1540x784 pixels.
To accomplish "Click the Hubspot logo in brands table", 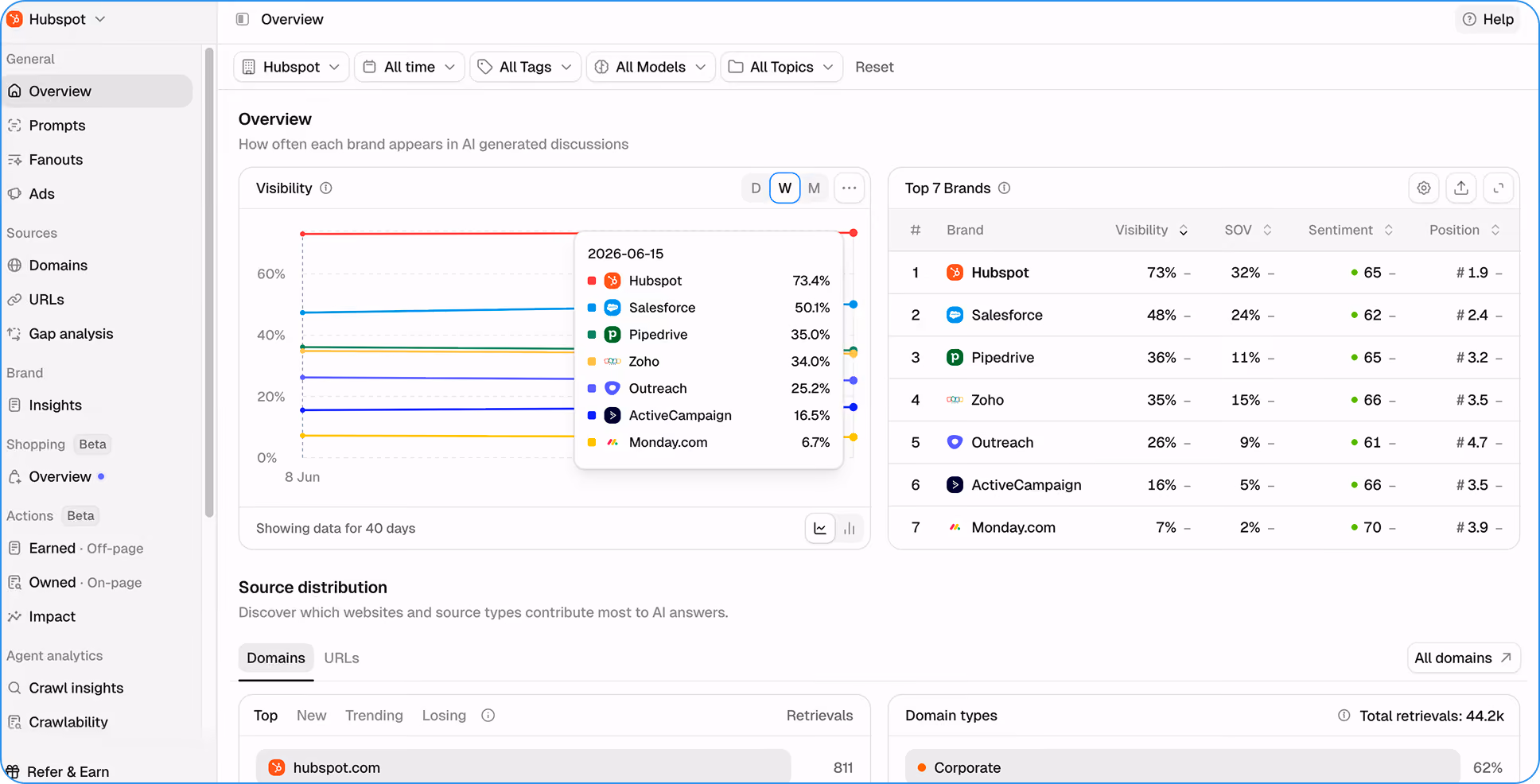I will tap(955, 273).
